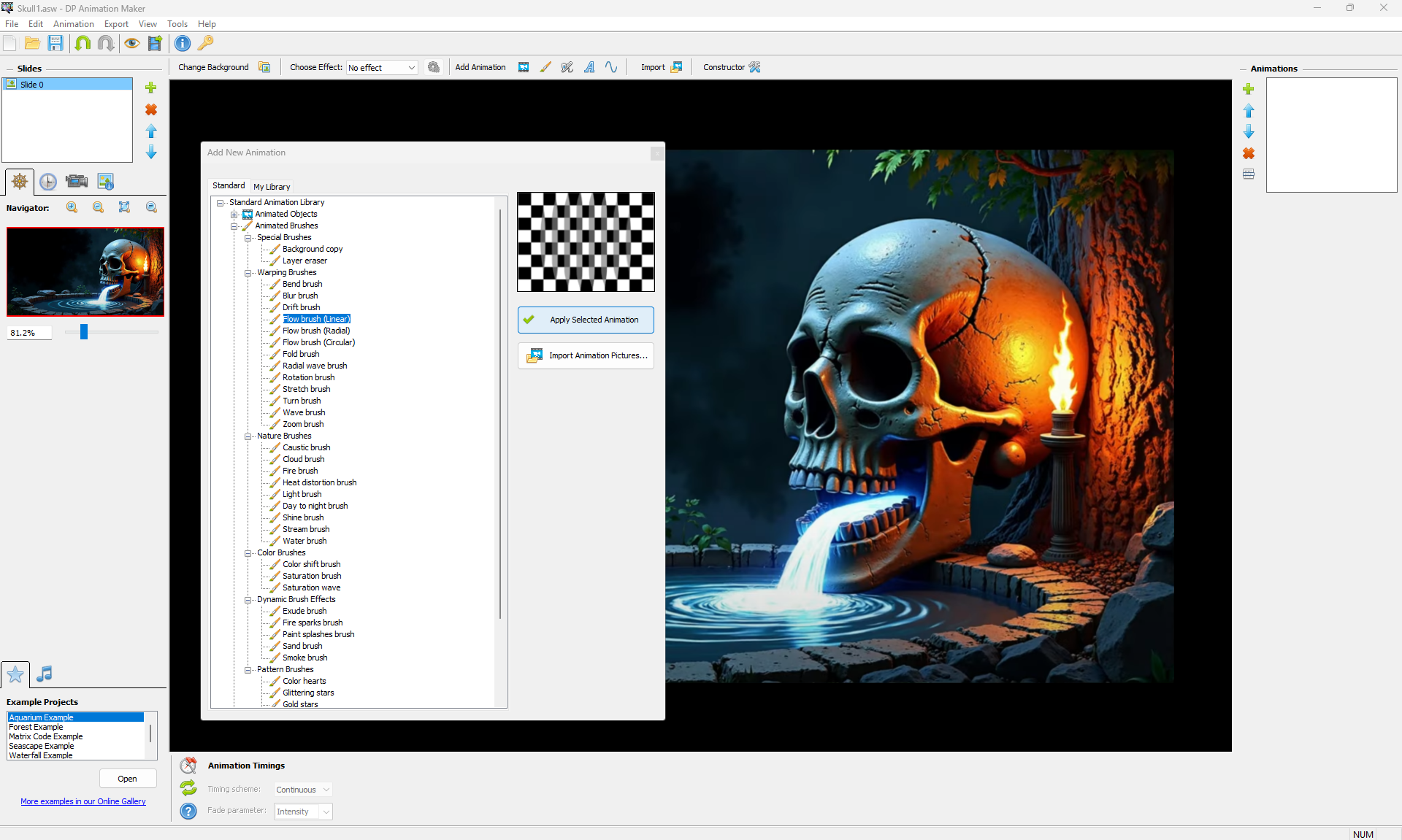Open the Timing scheme Continuous dropdown
The image size is (1402, 840).
[303, 790]
